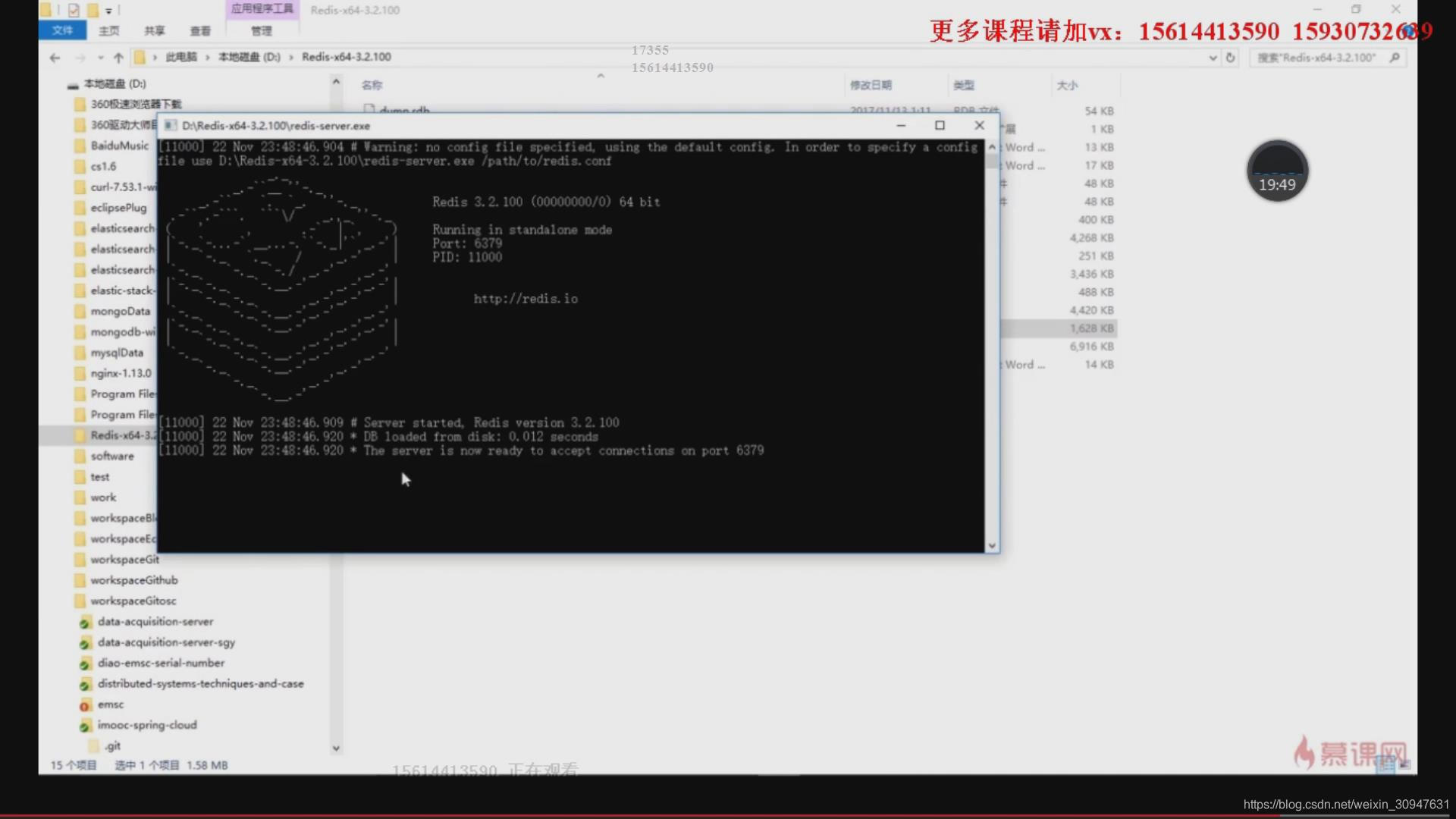The width and height of the screenshot is (1456, 819).
Task: Open Customize Quick Access Toolbar dropdown
Action: [x=108, y=11]
